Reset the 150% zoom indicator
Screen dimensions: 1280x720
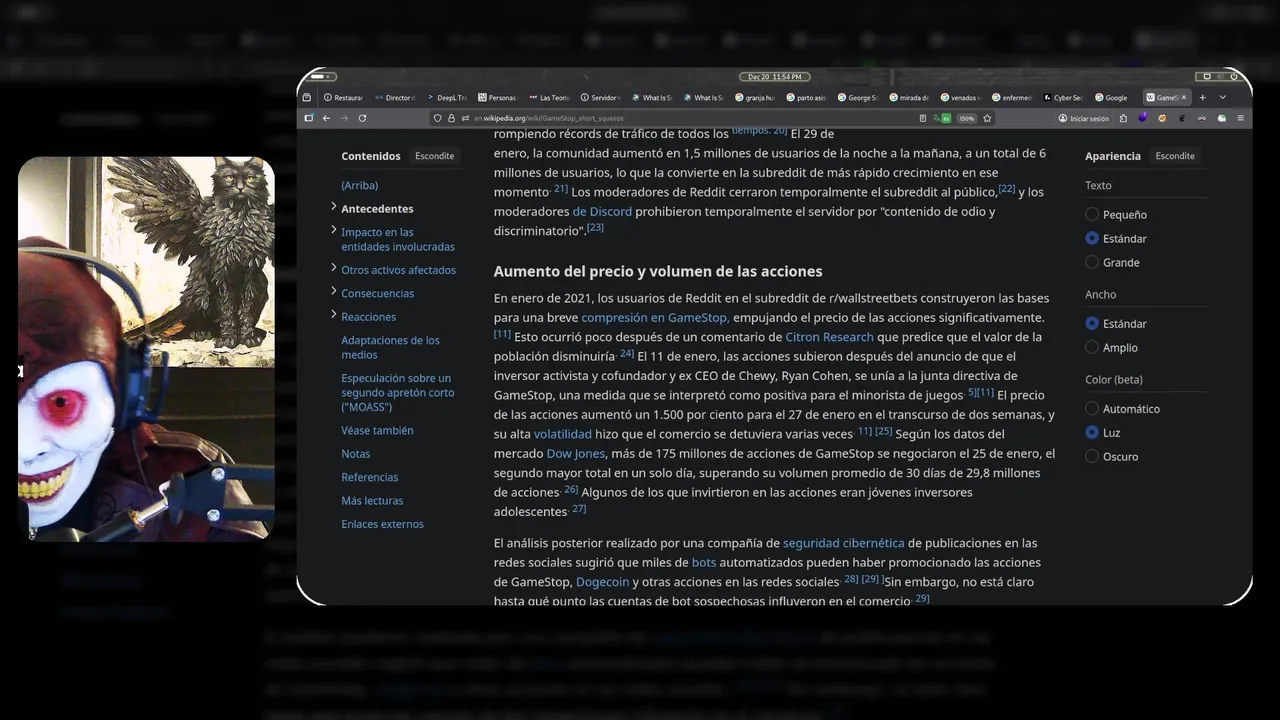click(967, 118)
